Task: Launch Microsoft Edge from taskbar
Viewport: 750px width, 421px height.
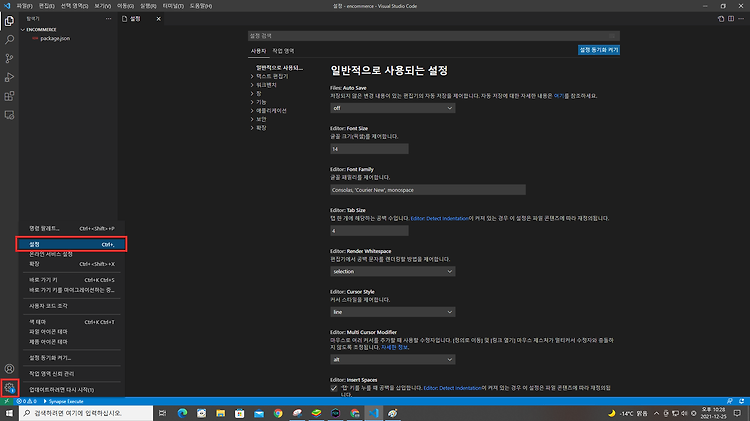Action: 182,413
